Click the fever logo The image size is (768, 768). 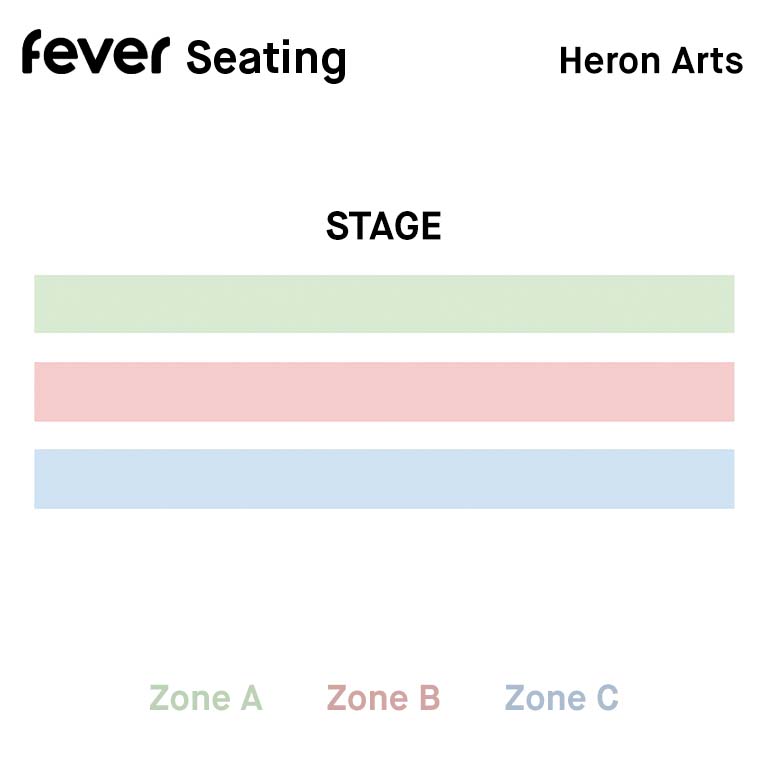96,52
